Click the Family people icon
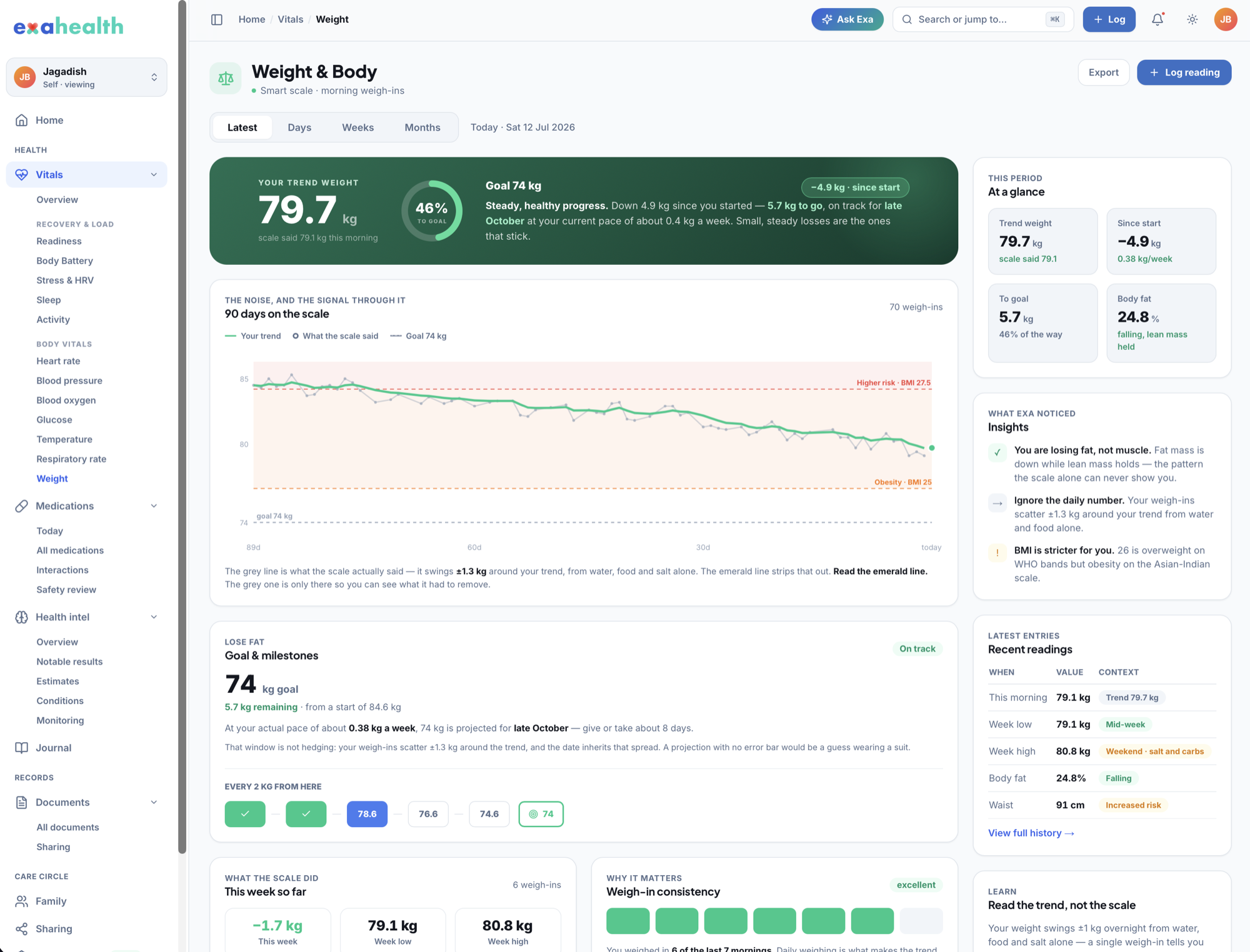1250x952 pixels. coord(22,901)
